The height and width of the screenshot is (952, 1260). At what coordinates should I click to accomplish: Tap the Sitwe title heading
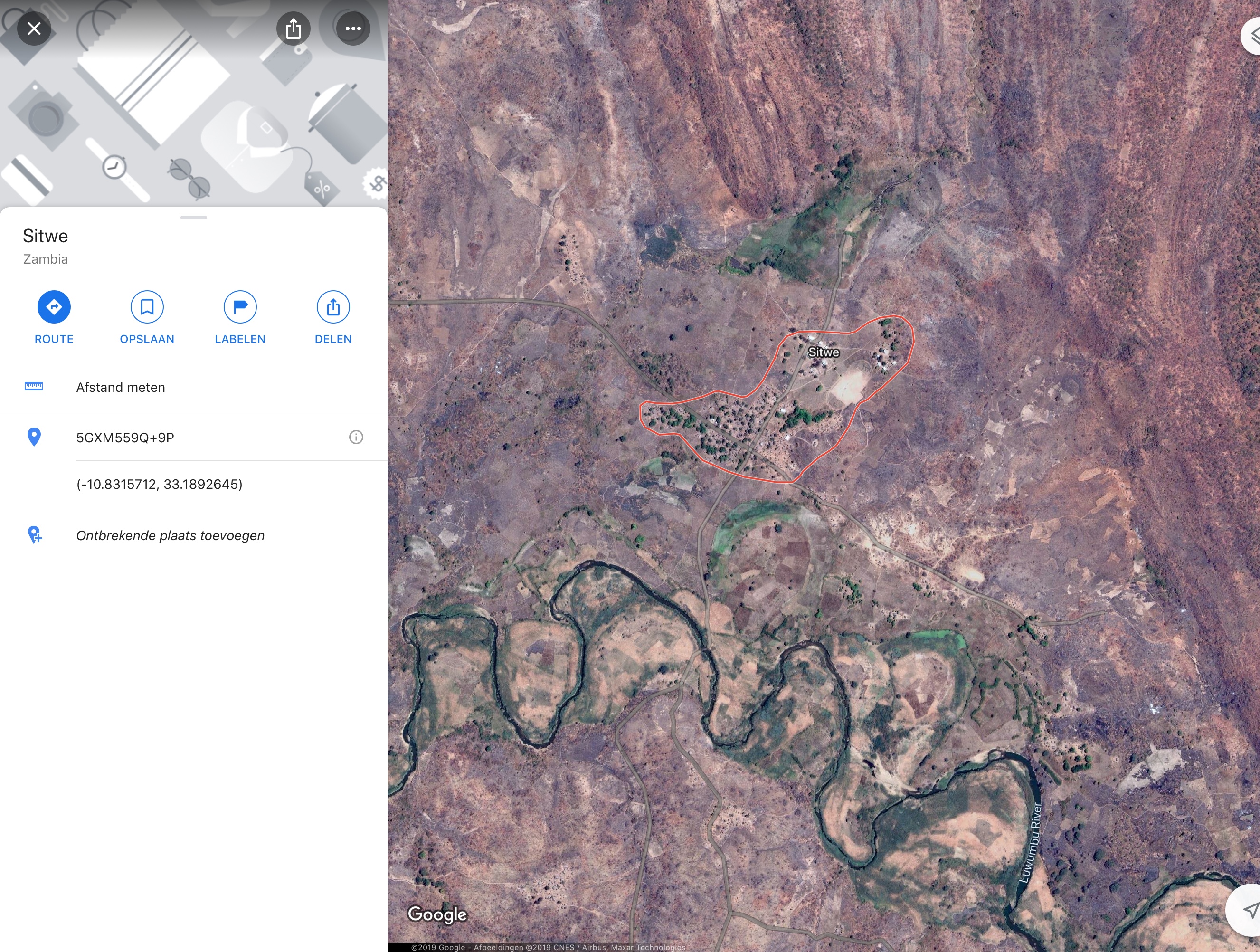click(46, 236)
